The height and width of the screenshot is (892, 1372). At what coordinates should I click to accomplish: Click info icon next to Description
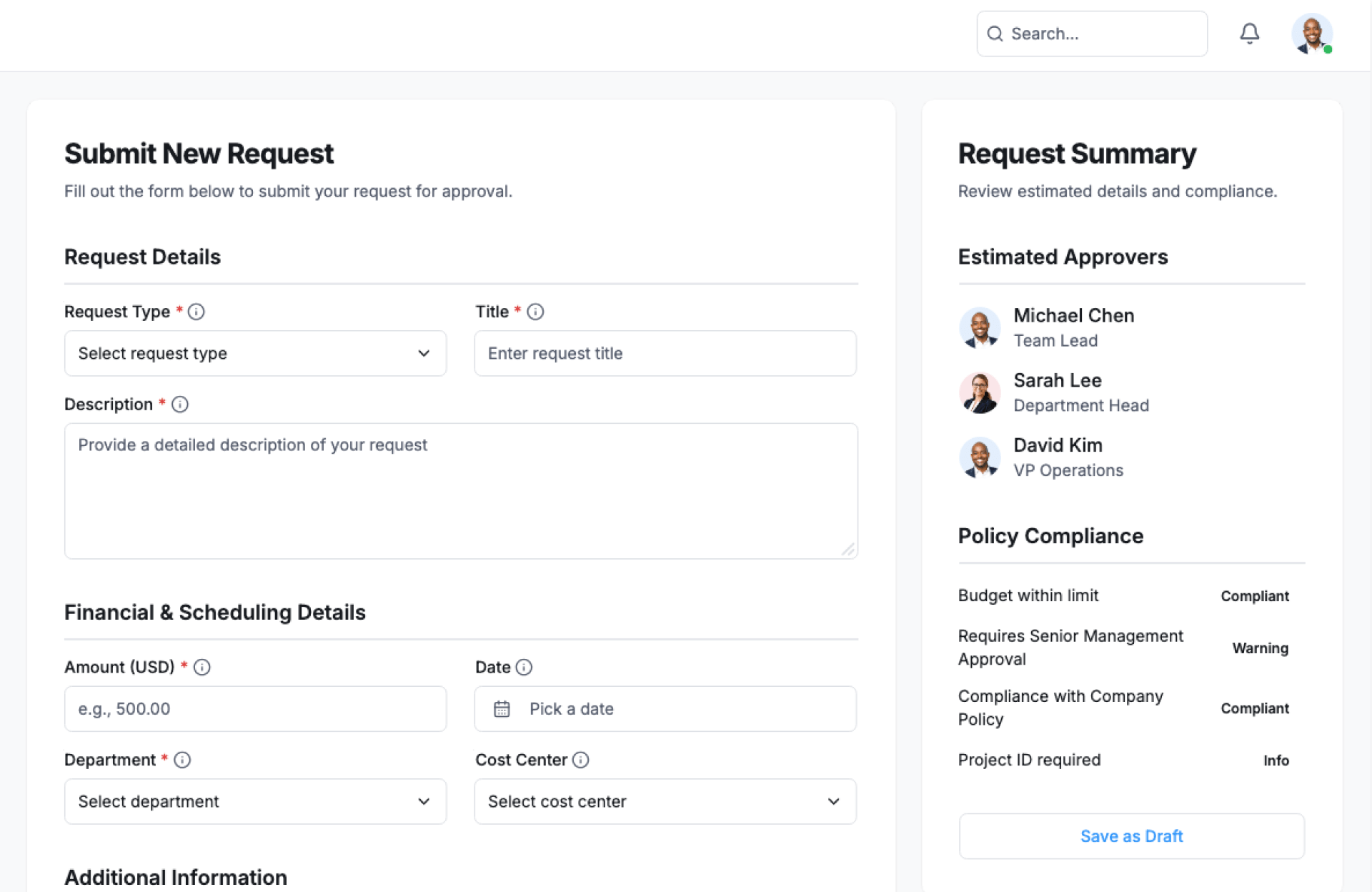(180, 405)
